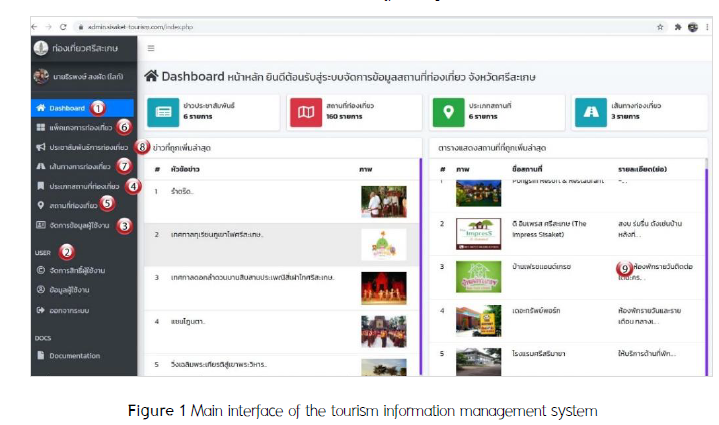Click the bookmark icon in sidebar menu
Screen dimensions: 719x425
coord(40,186)
